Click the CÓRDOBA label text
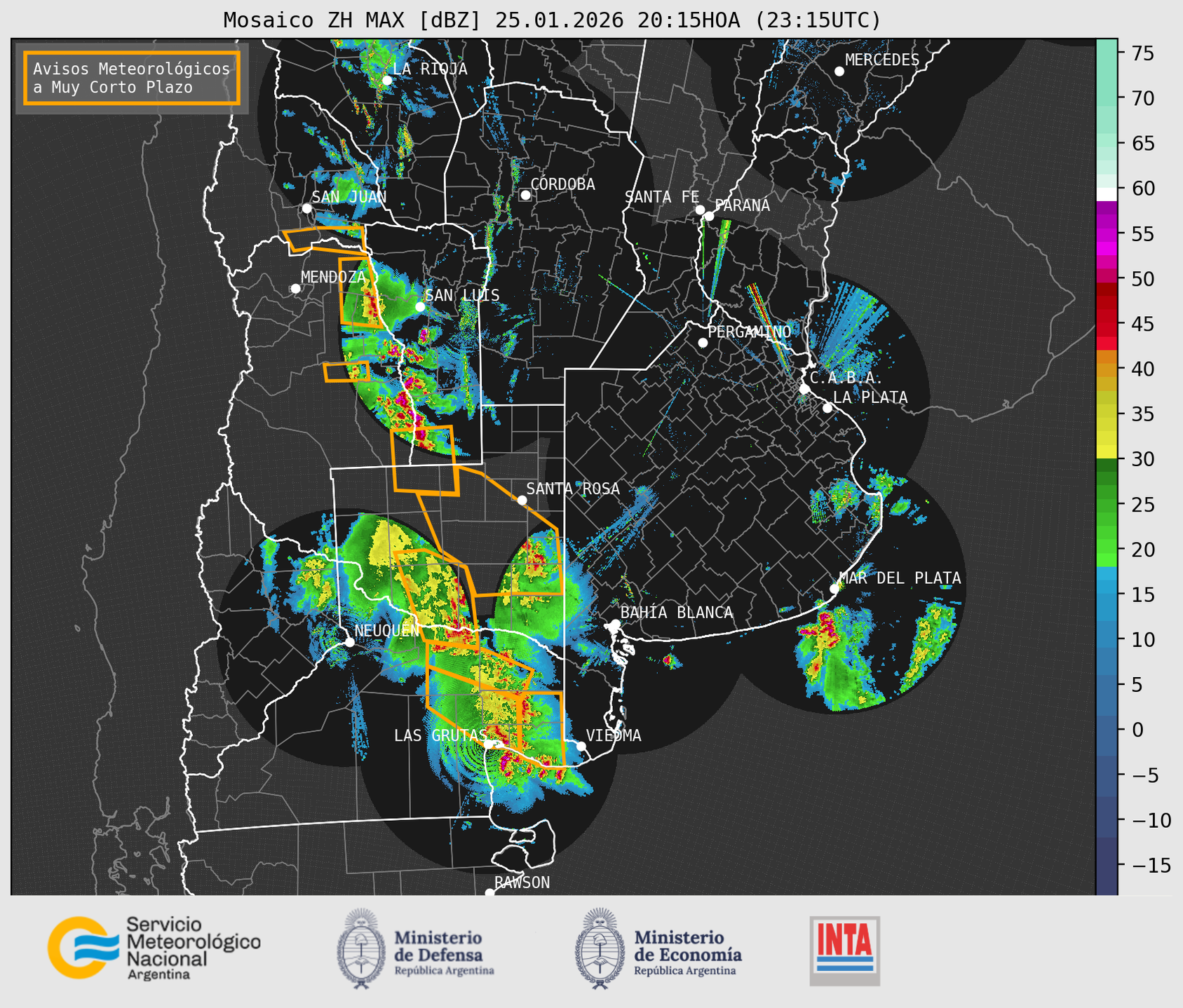This screenshot has width=1183, height=1008. (562, 184)
